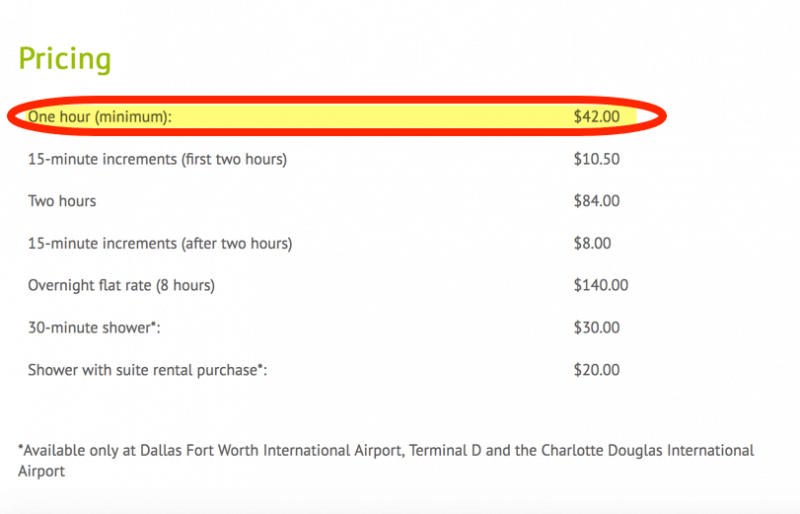Click the $84.00 price
The width and height of the screenshot is (800, 514).
click(596, 201)
